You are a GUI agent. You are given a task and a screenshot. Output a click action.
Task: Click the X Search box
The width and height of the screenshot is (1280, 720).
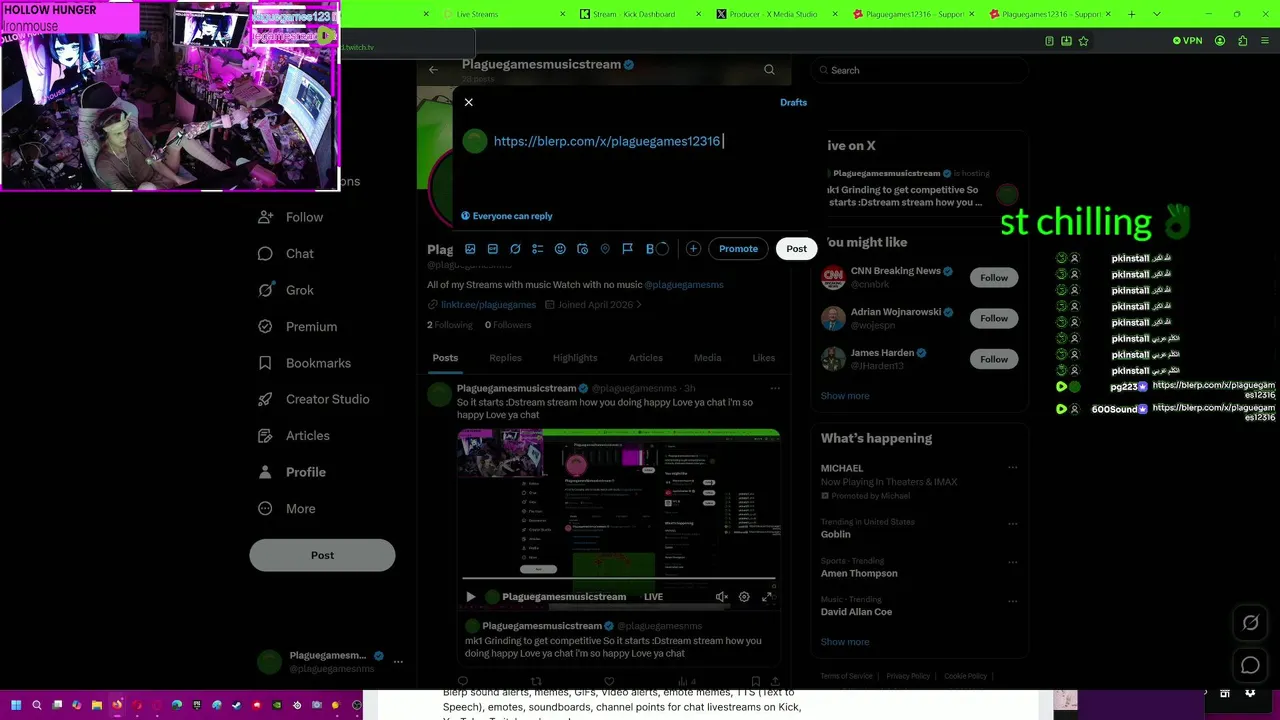pyautogui.click(x=919, y=70)
